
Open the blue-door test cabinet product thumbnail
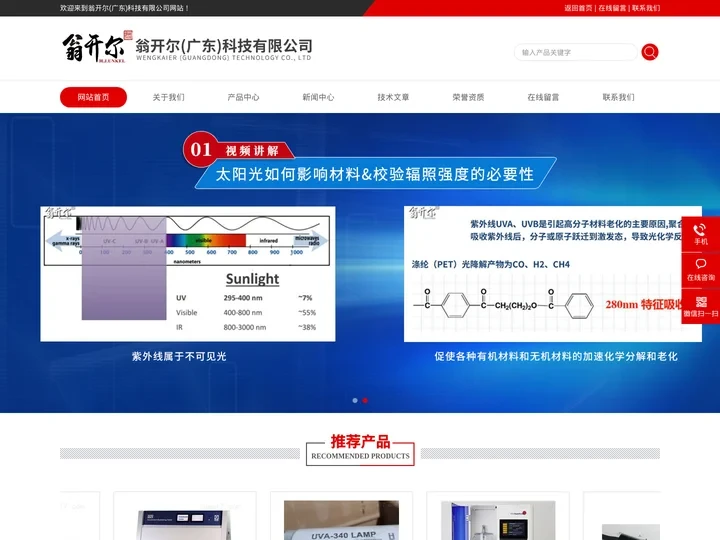(x=498, y=520)
